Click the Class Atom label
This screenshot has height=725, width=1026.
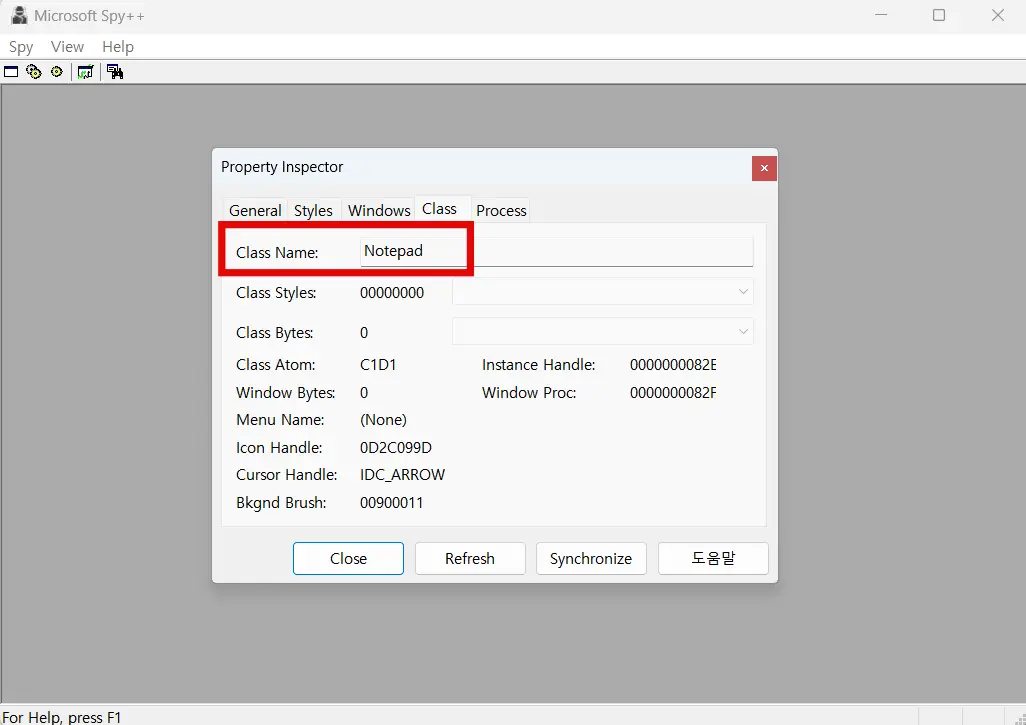coord(275,365)
